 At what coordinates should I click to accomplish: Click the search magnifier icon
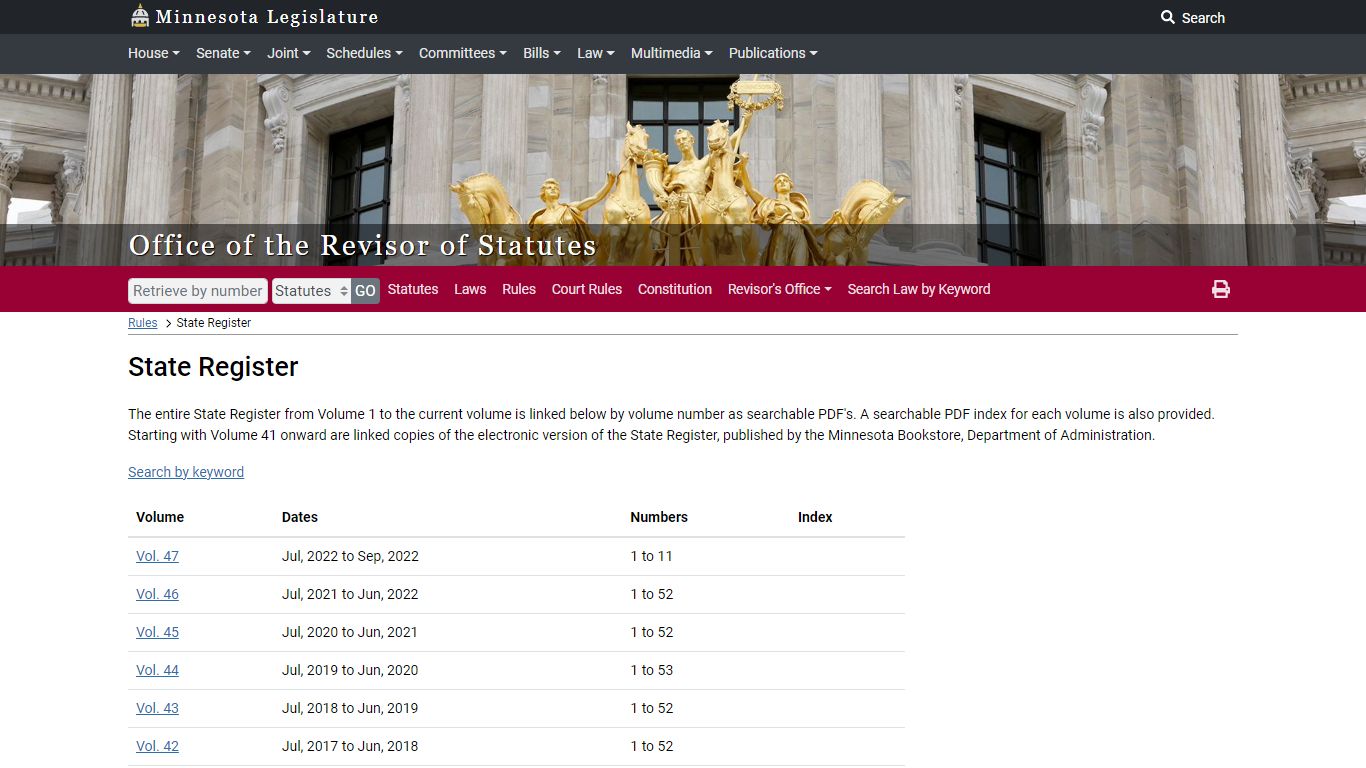coord(1167,17)
